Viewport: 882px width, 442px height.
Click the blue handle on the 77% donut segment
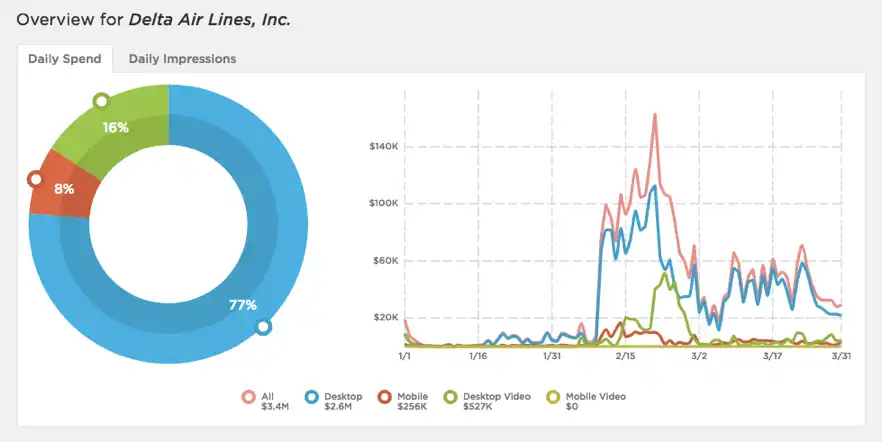263,327
